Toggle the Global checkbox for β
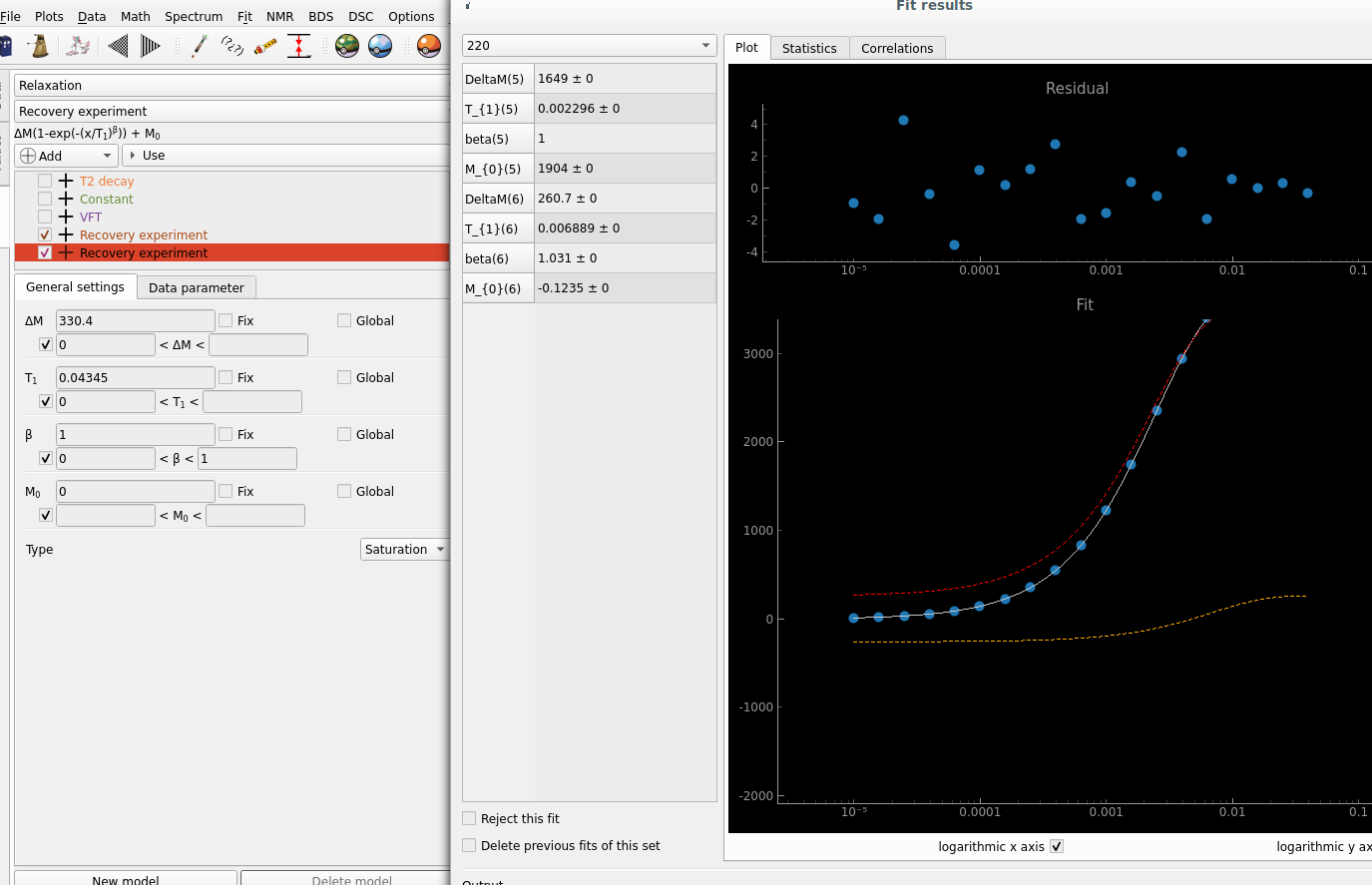 tap(344, 435)
